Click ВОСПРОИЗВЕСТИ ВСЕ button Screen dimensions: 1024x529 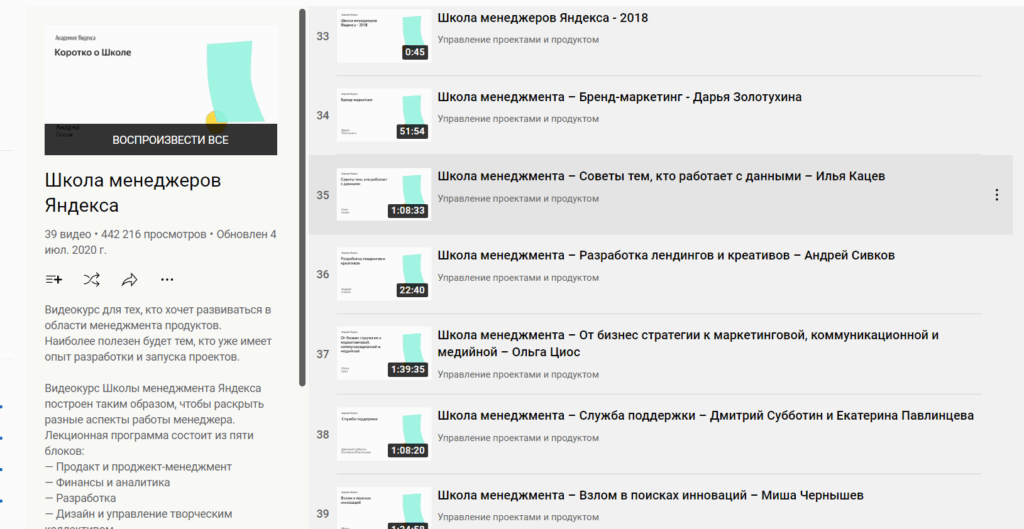click(x=161, y=140)
